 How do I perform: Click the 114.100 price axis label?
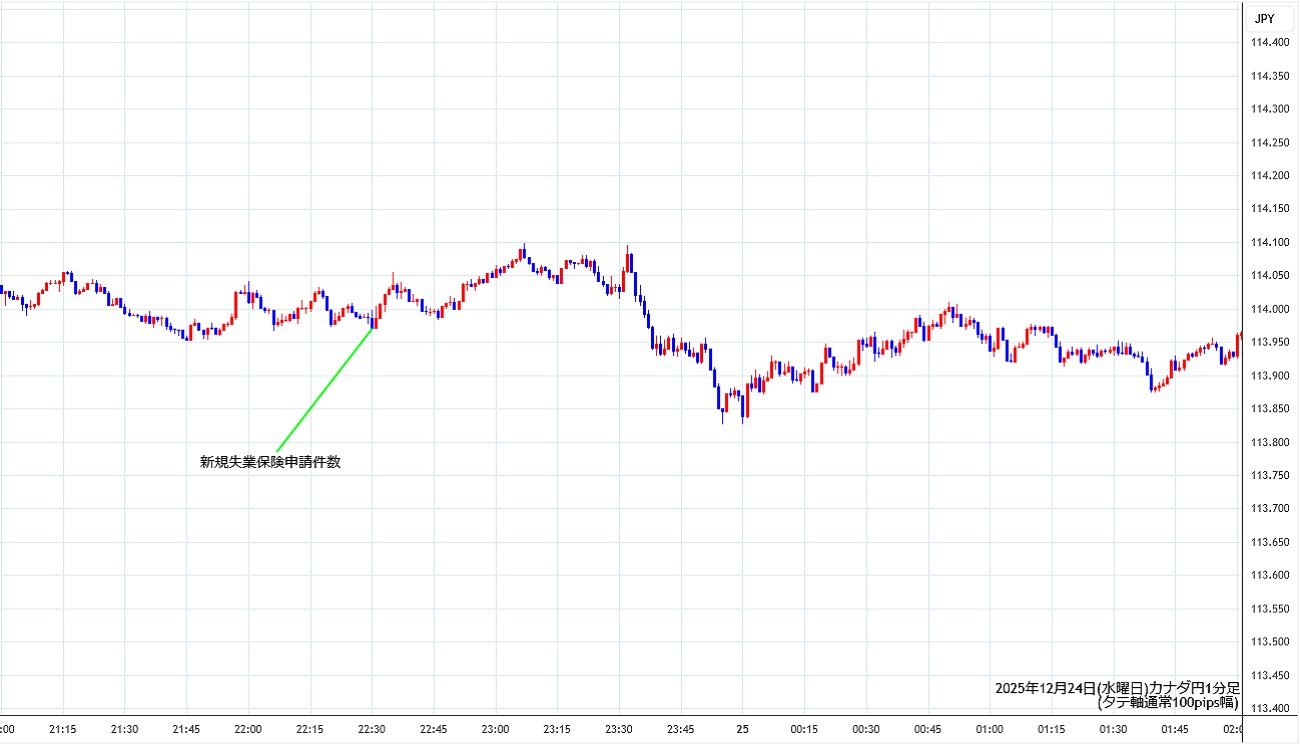pos(1270,242)
